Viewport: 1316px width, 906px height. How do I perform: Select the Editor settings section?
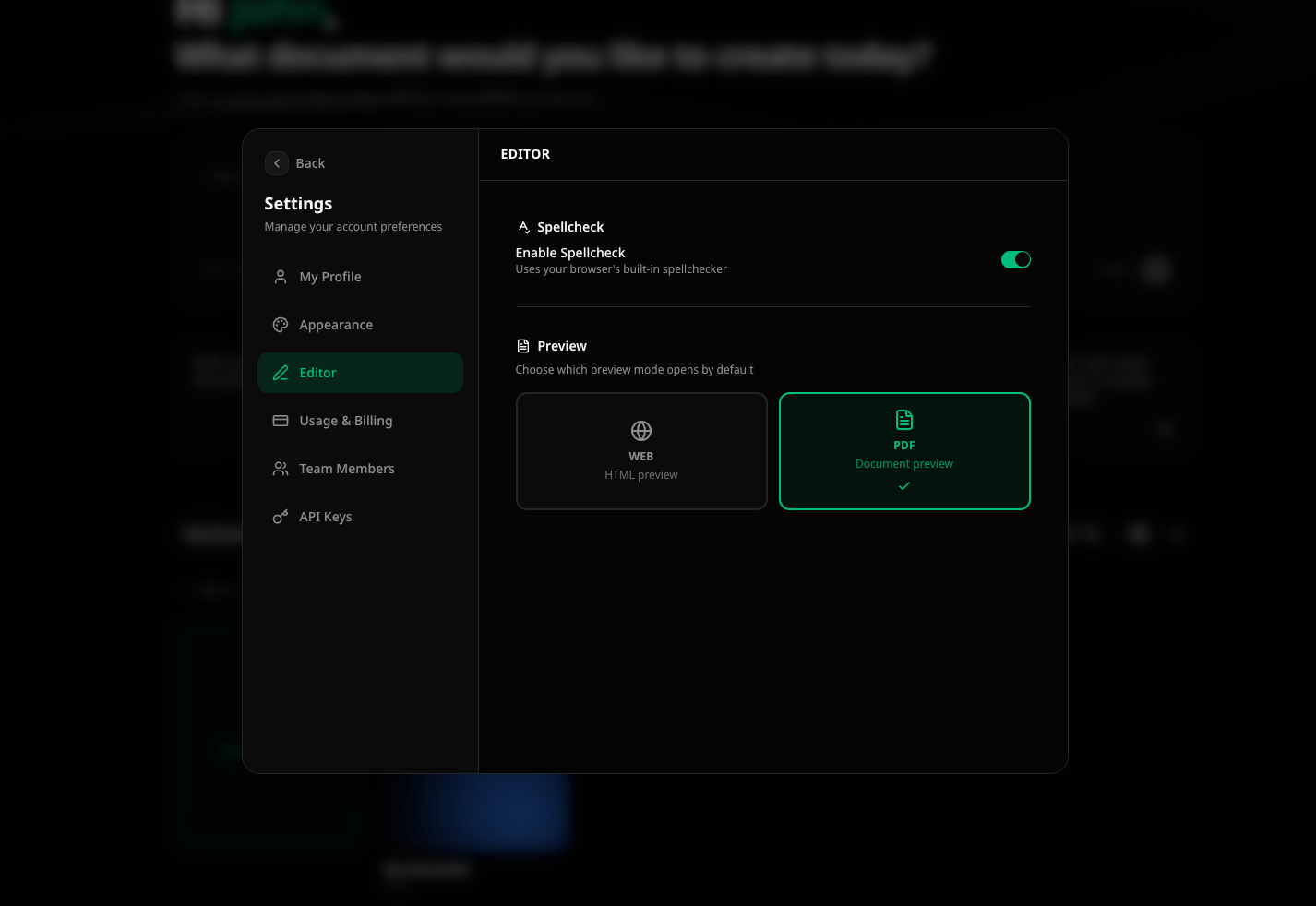(360, 373)
